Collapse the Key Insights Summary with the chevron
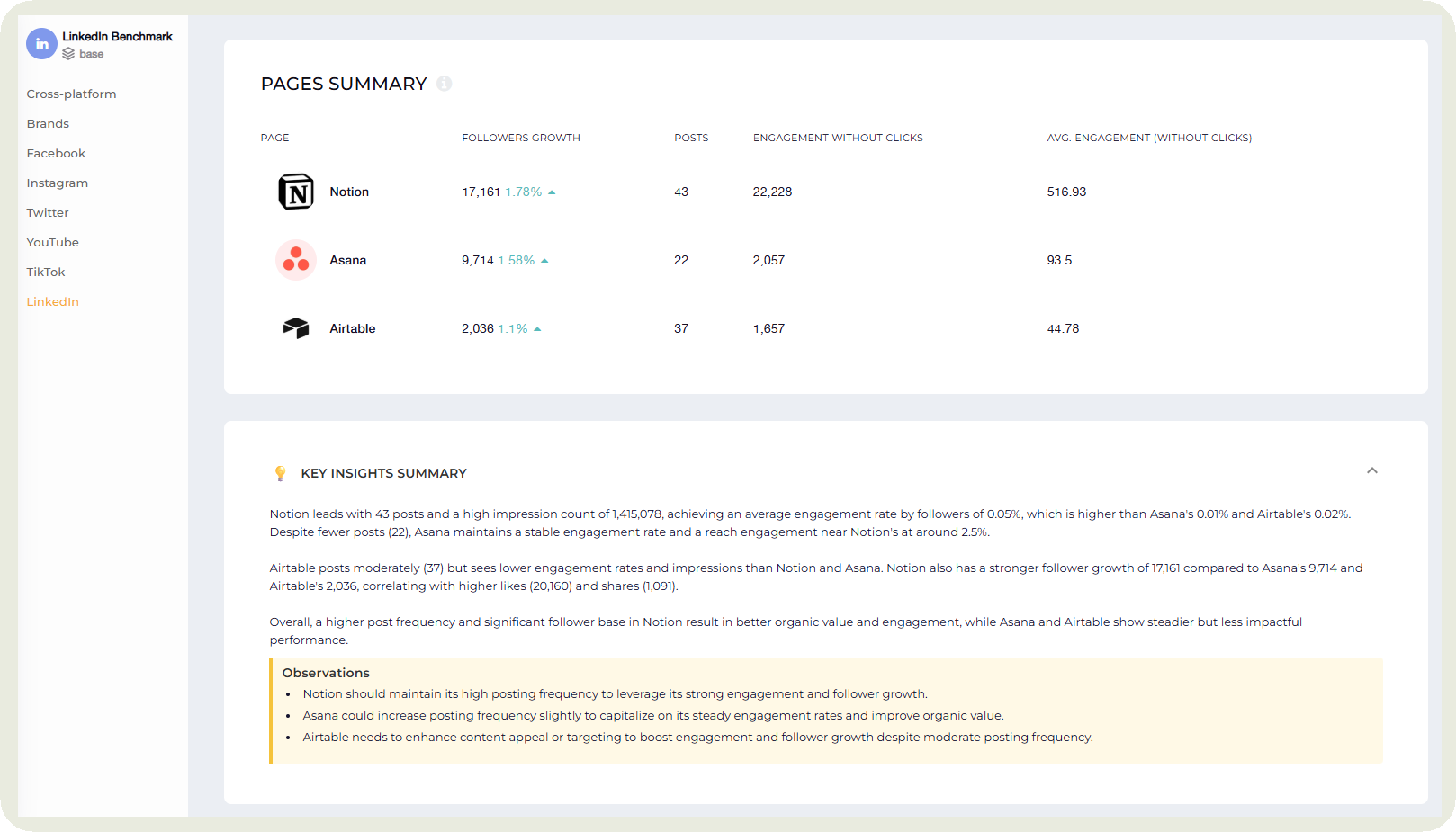 coord(1372,470)
